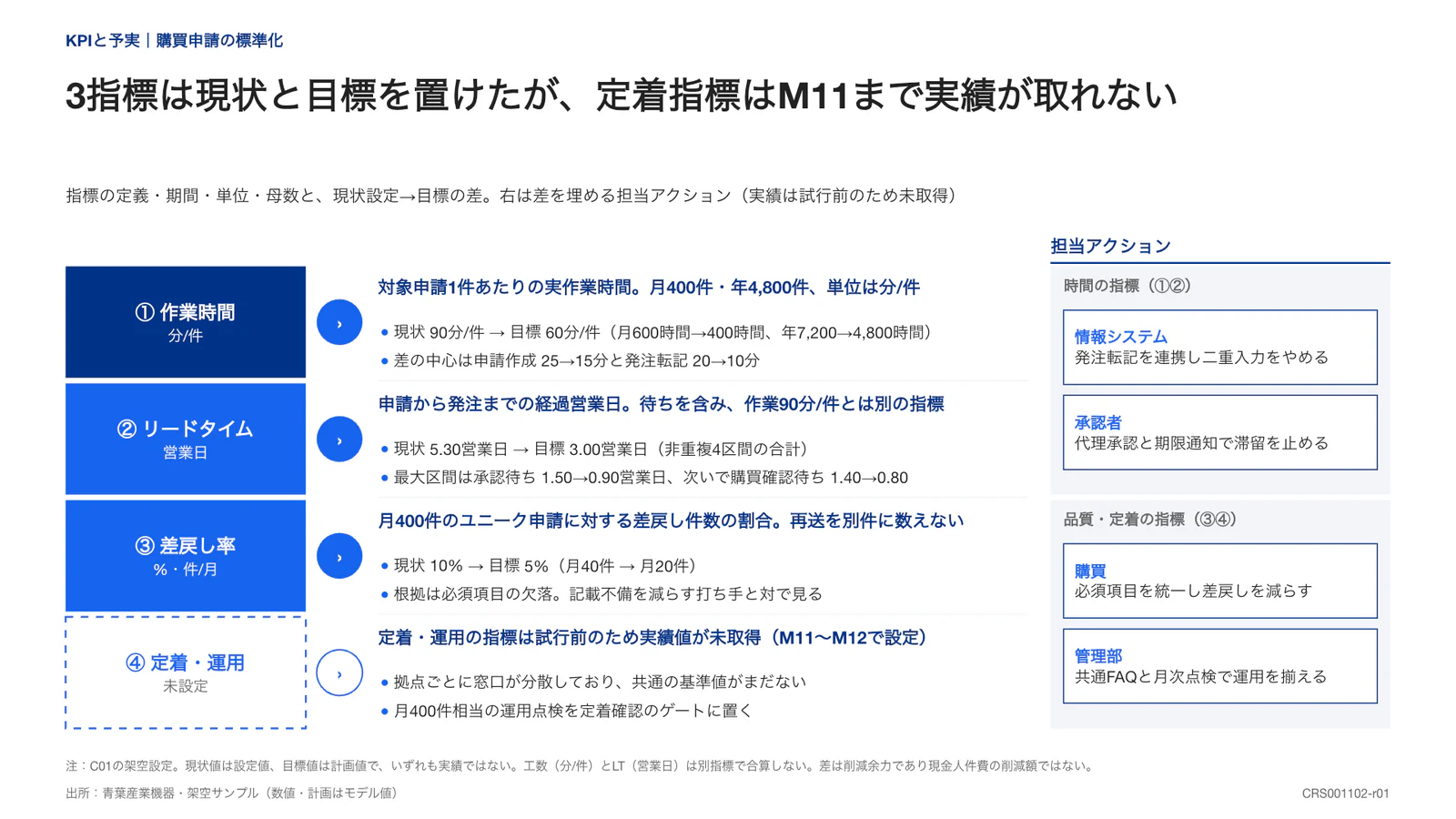Click the breadcrumb KPIと予実｜購買申請の標準化

point(174,41)
